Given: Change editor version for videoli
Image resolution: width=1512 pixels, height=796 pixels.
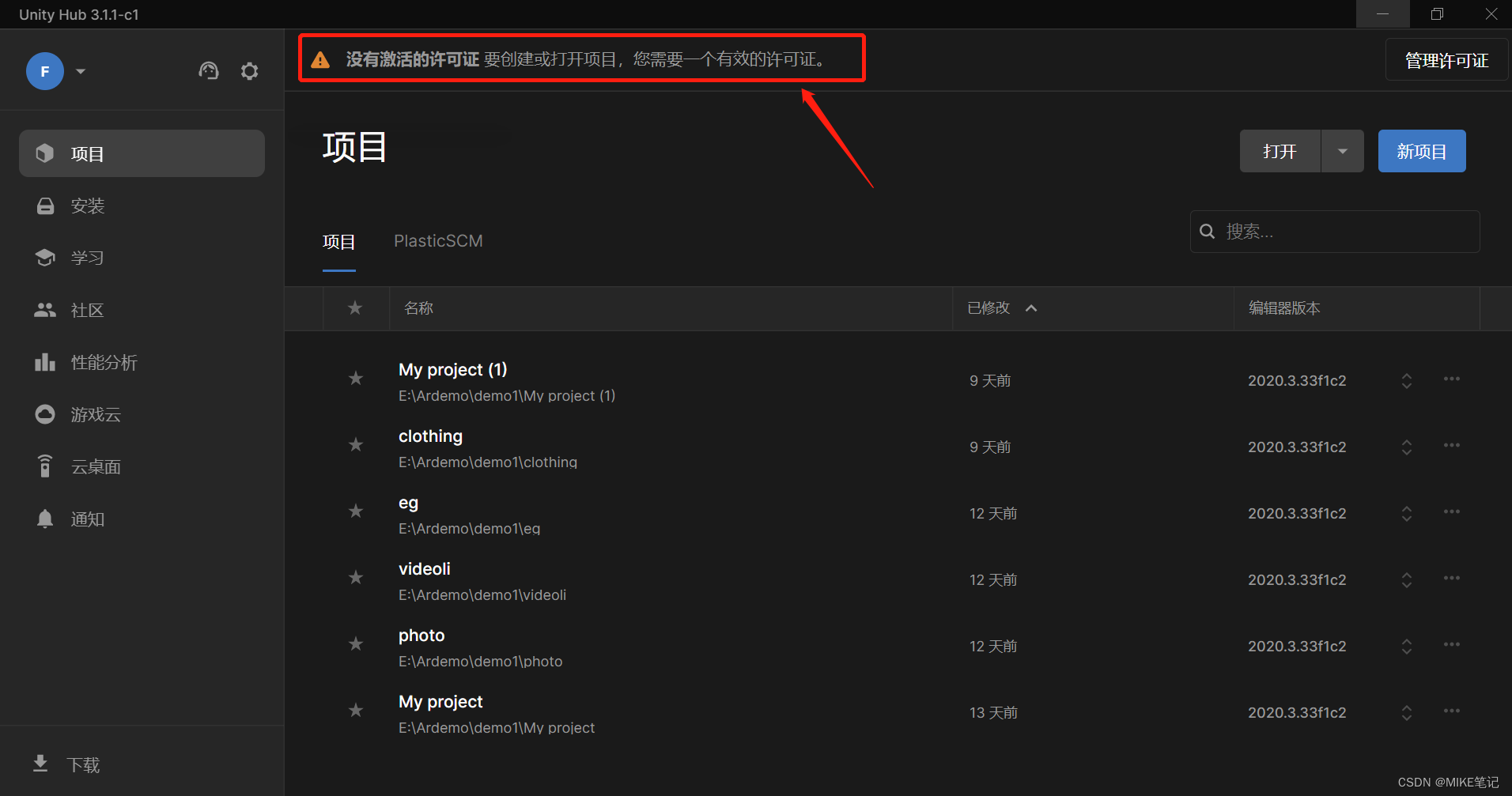Looking at the screenshot, I should [x=1407, y=580].
